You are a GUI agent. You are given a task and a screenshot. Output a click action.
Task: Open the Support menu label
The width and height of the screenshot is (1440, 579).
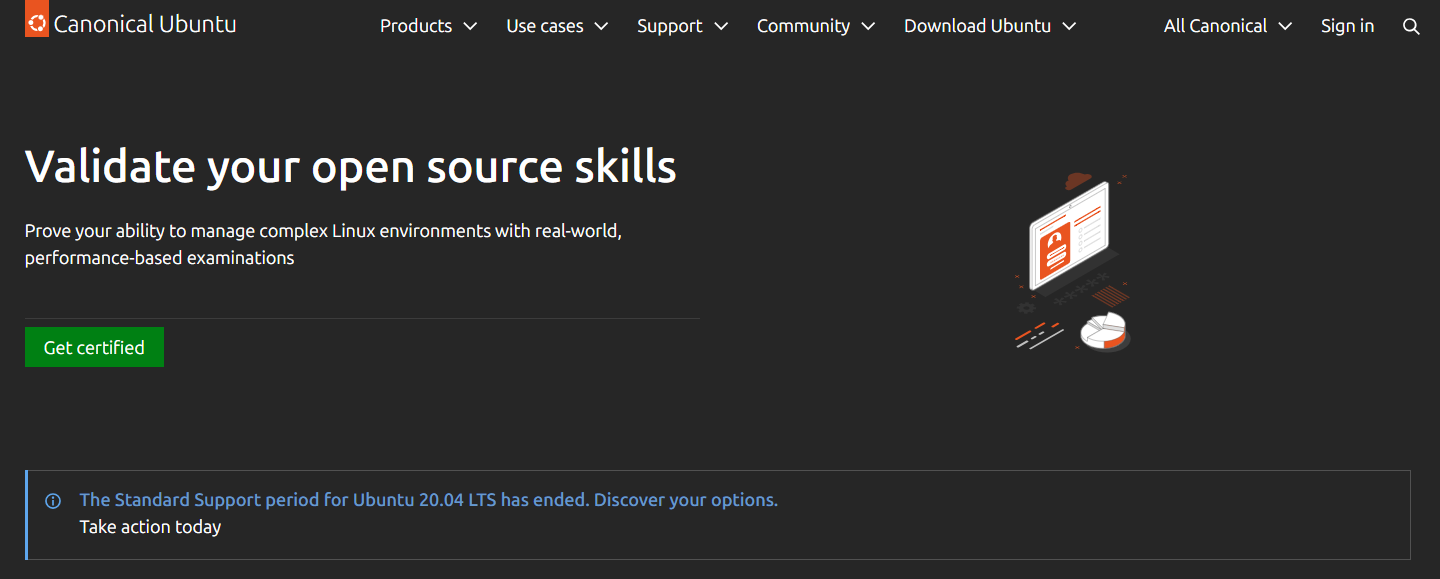[669, 27]
